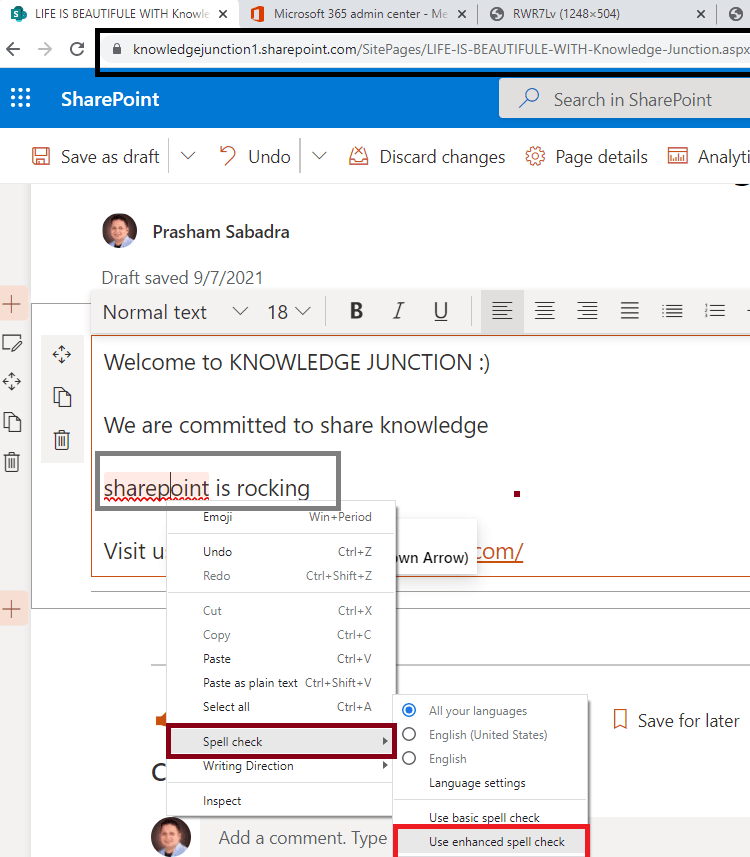
Task: Add a new section with top plus button
Action: 12,304
